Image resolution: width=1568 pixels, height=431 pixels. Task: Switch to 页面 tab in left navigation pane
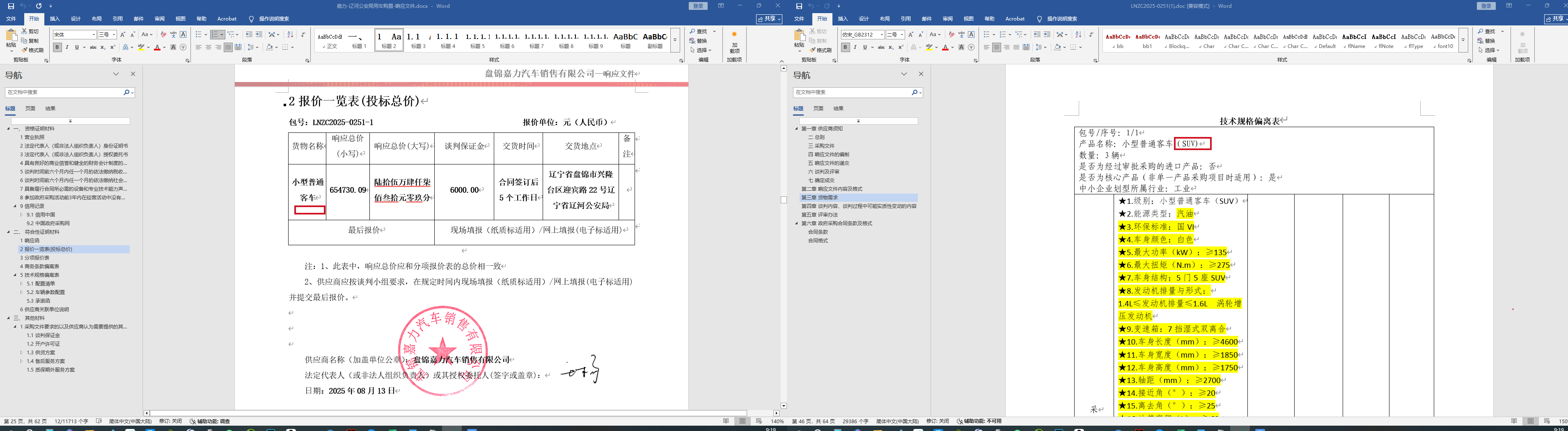coord(30,109)
